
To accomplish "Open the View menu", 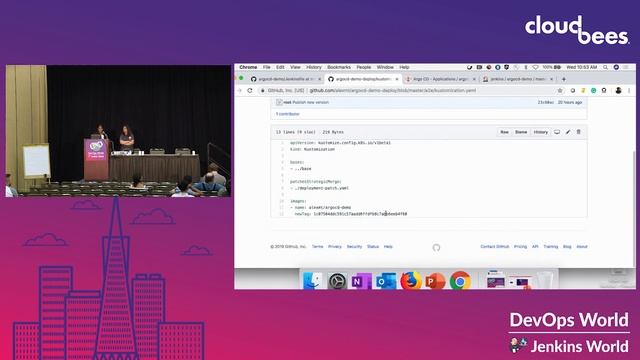I will 295,67.
